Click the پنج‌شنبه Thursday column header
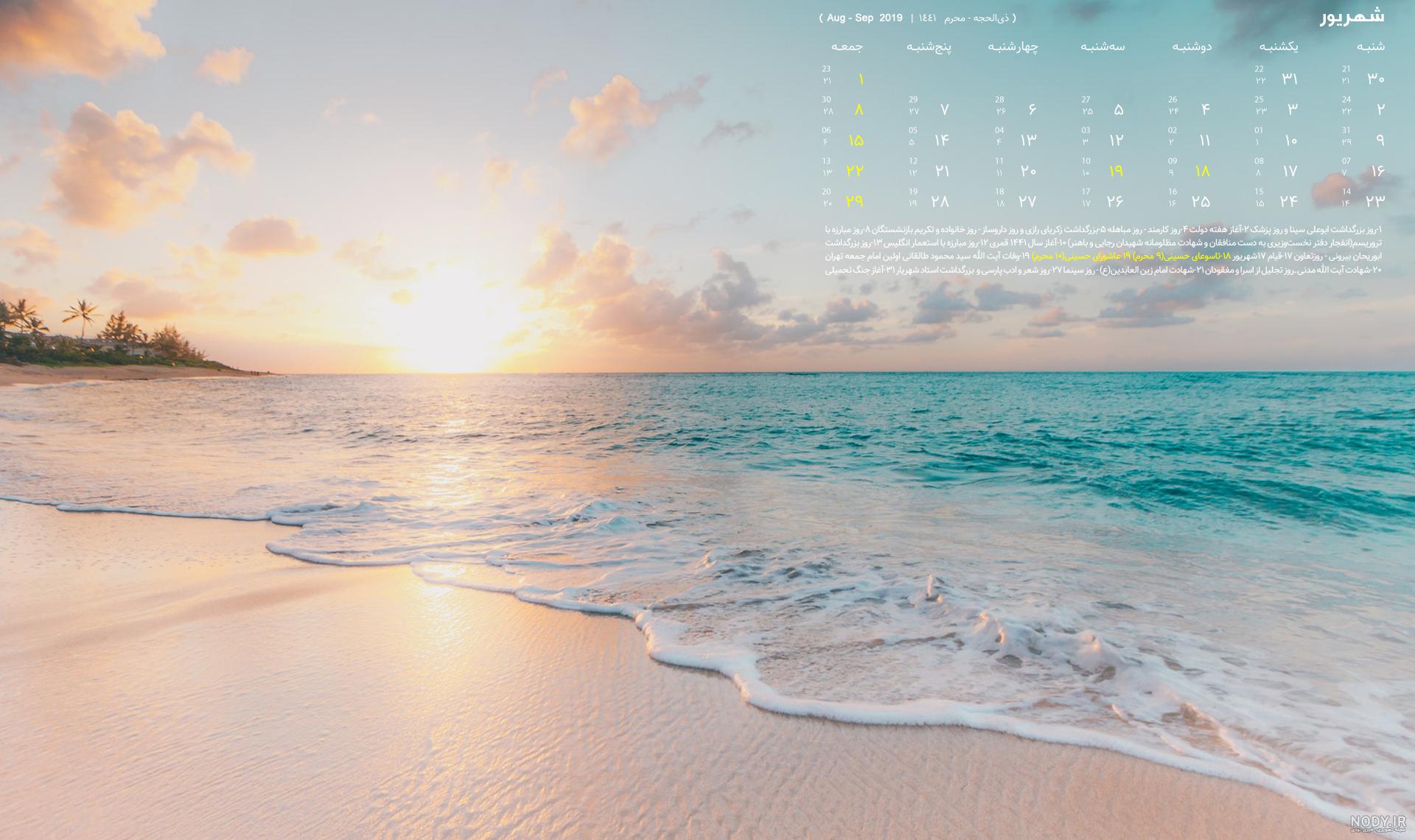Image resolution: width=1415 pixels, height=840 pixels. (929, 46)
